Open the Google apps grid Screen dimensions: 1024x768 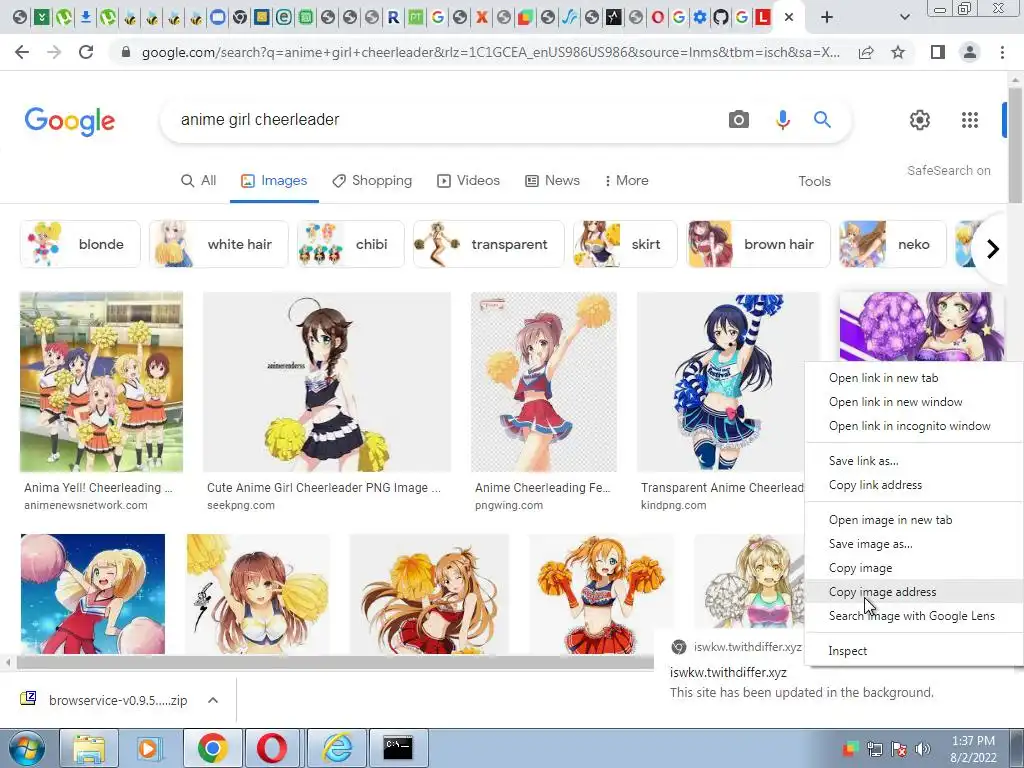(970, 120)
